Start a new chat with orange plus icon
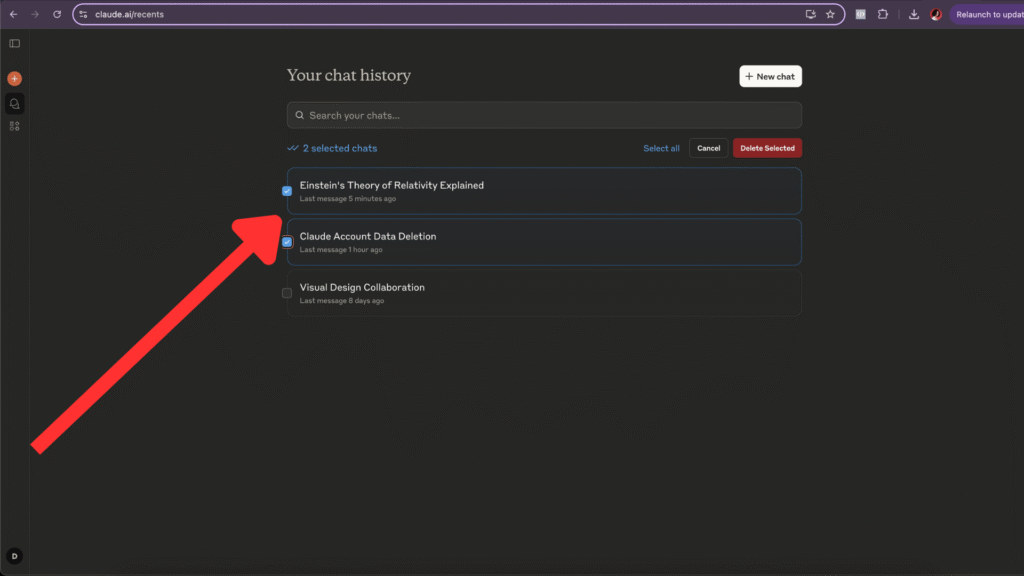 click(x=14, y=78)
